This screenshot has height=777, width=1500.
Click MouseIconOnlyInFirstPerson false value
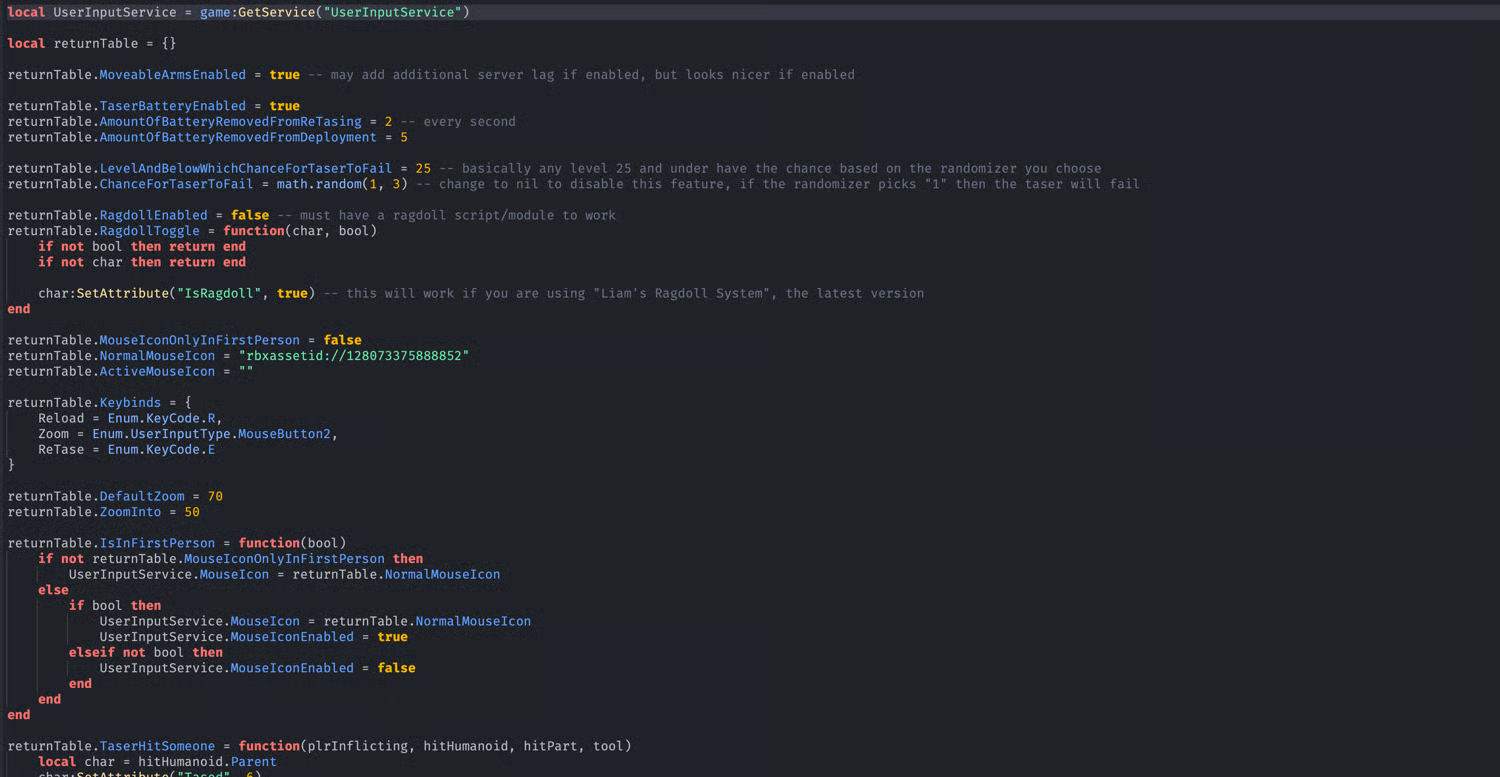tap(343, 340)
